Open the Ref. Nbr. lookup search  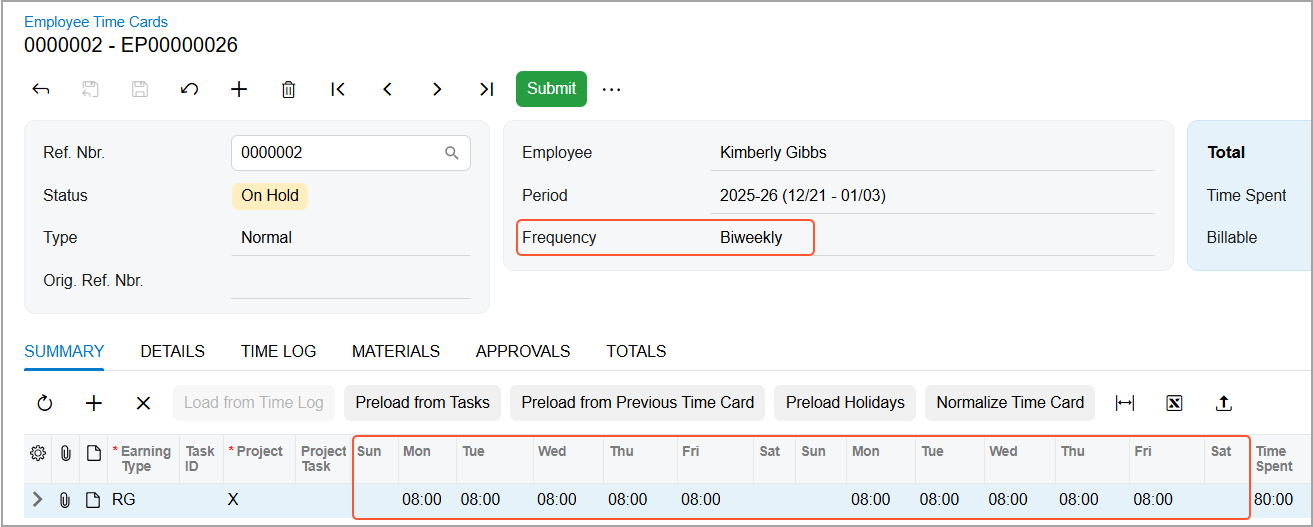[452, 153]
